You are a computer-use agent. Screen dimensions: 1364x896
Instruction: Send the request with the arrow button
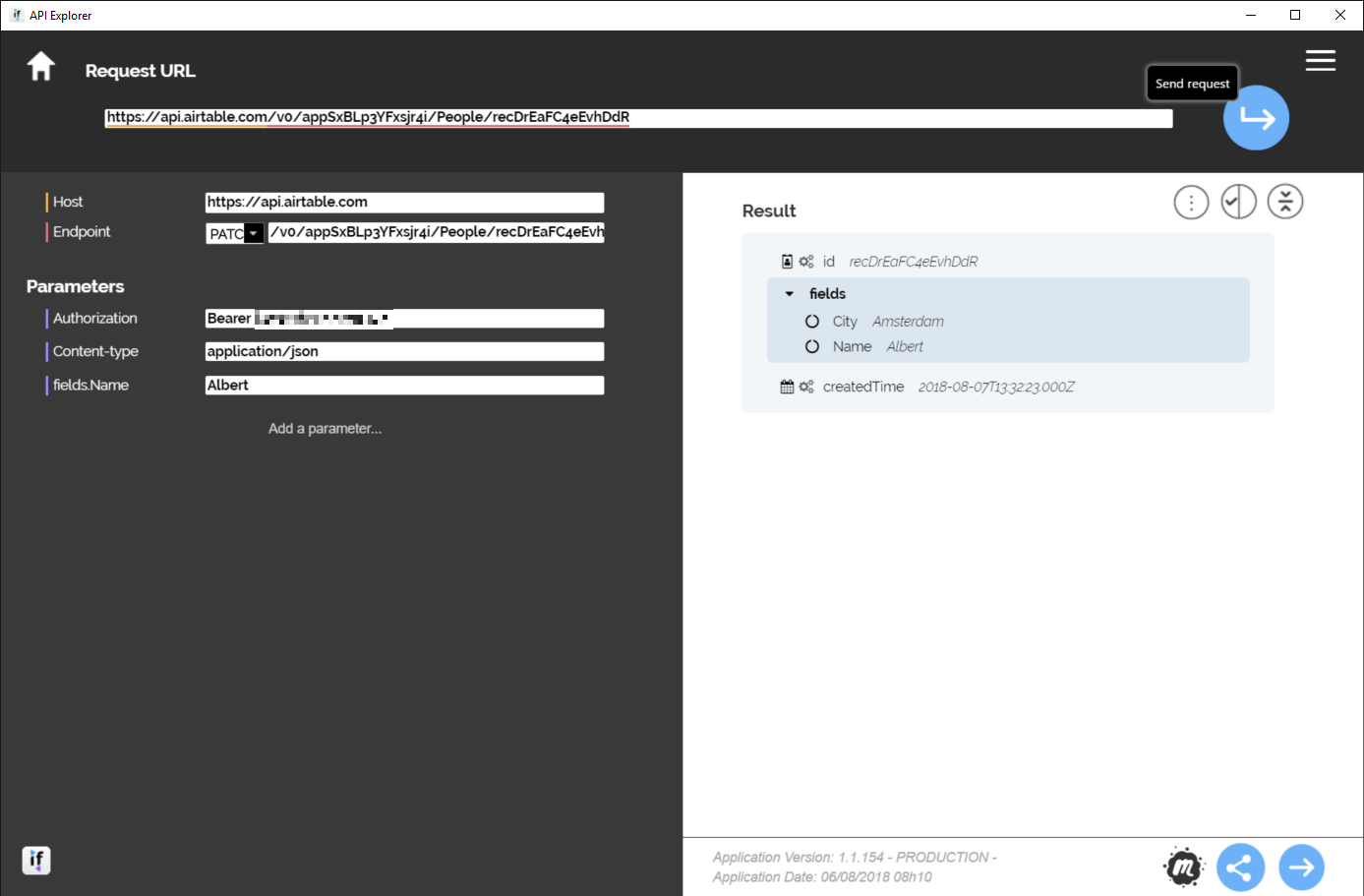tap(1256, 118)
